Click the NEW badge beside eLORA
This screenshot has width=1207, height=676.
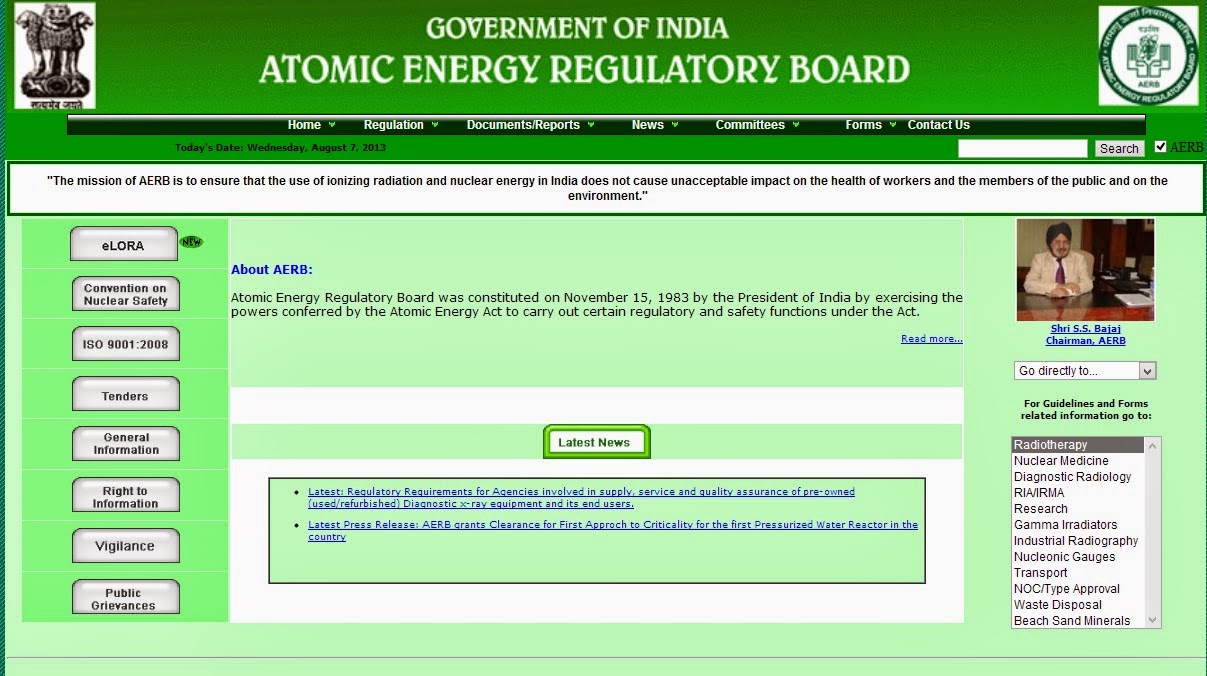coord(191,242)
